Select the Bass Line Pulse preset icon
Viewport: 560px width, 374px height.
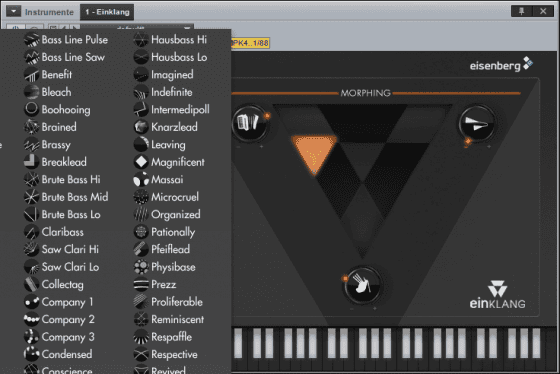tap(31, 40)
